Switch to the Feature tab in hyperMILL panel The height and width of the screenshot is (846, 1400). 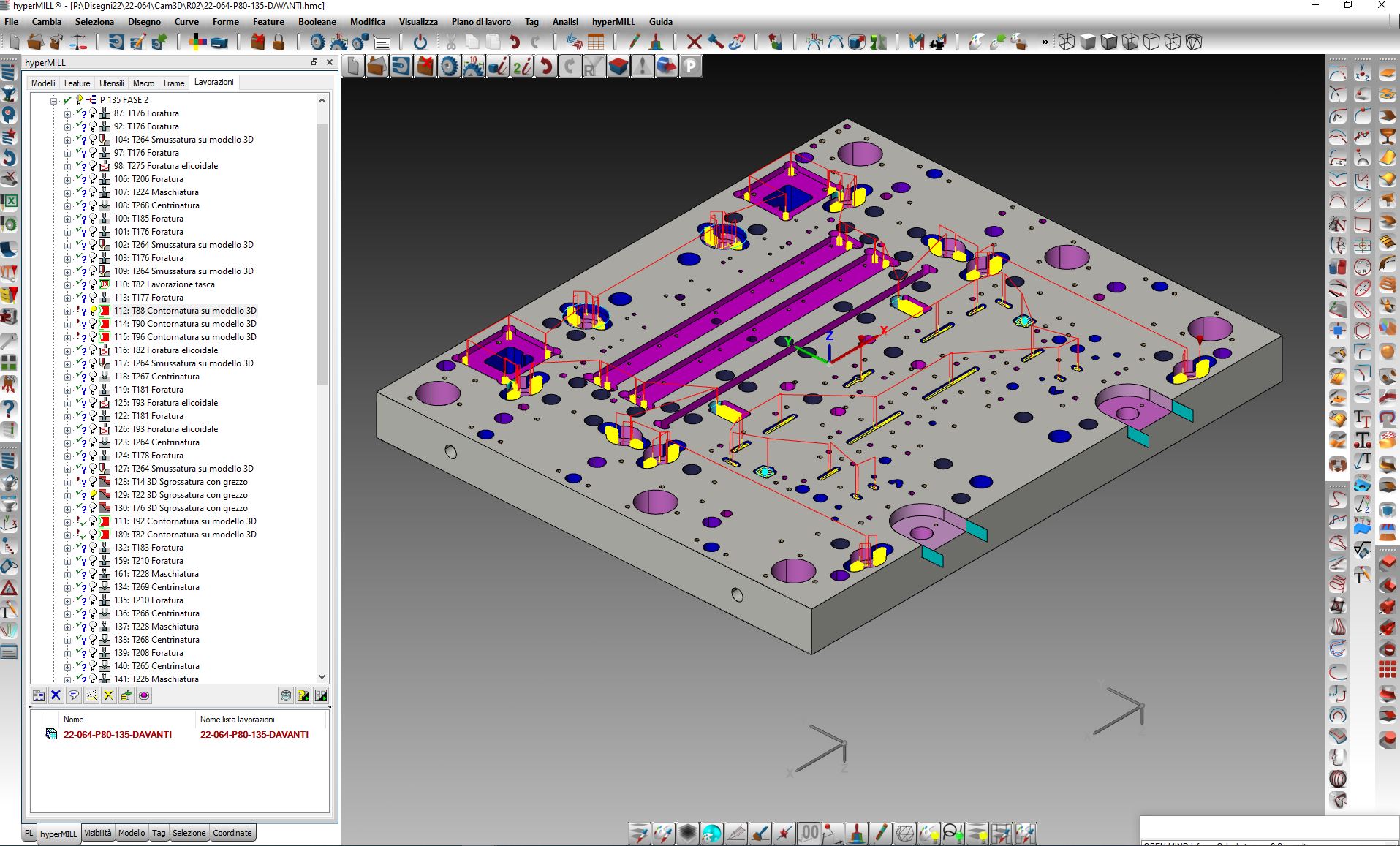(77, 83)
